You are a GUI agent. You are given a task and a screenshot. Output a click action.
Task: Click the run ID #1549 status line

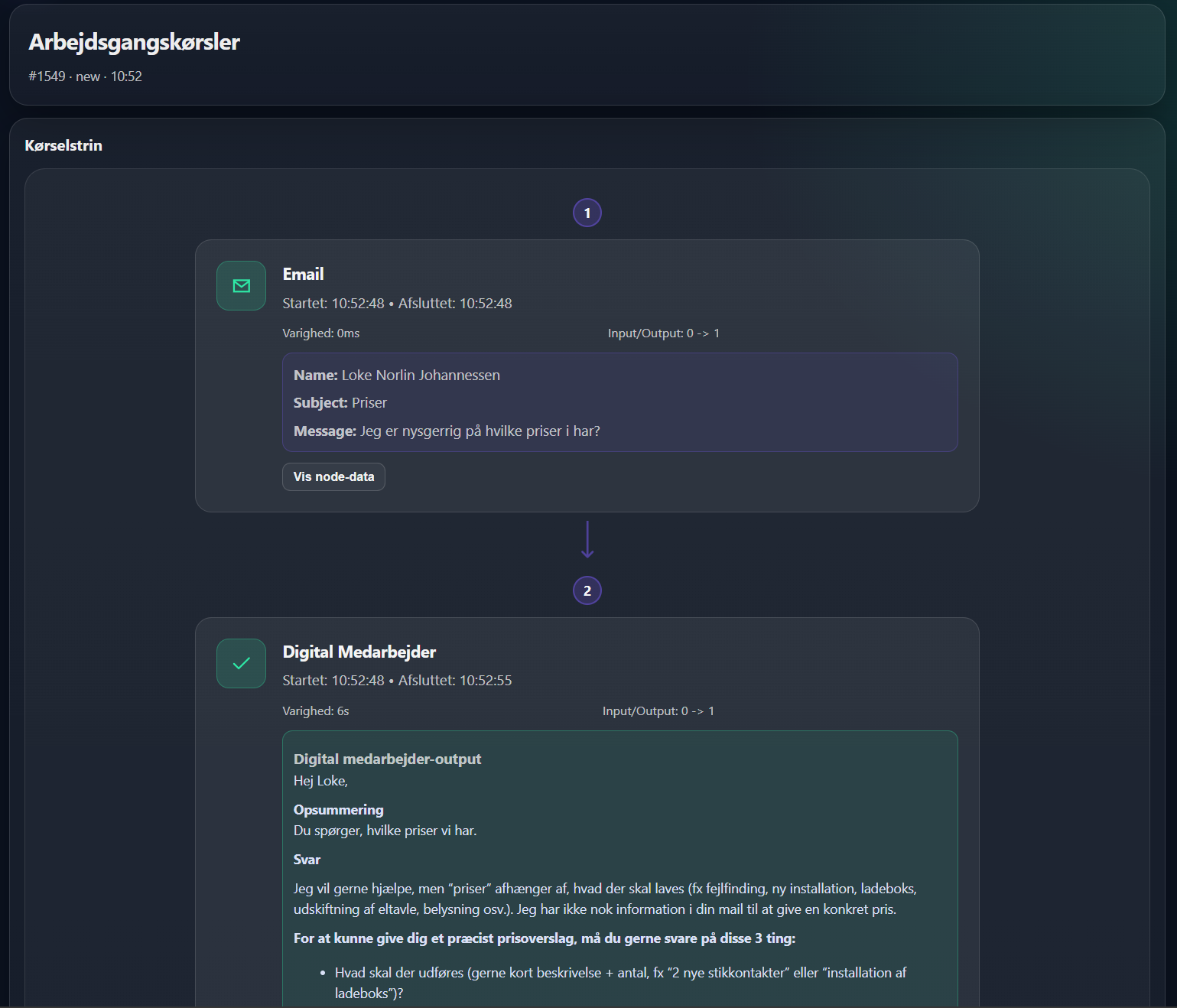[85, 76]
